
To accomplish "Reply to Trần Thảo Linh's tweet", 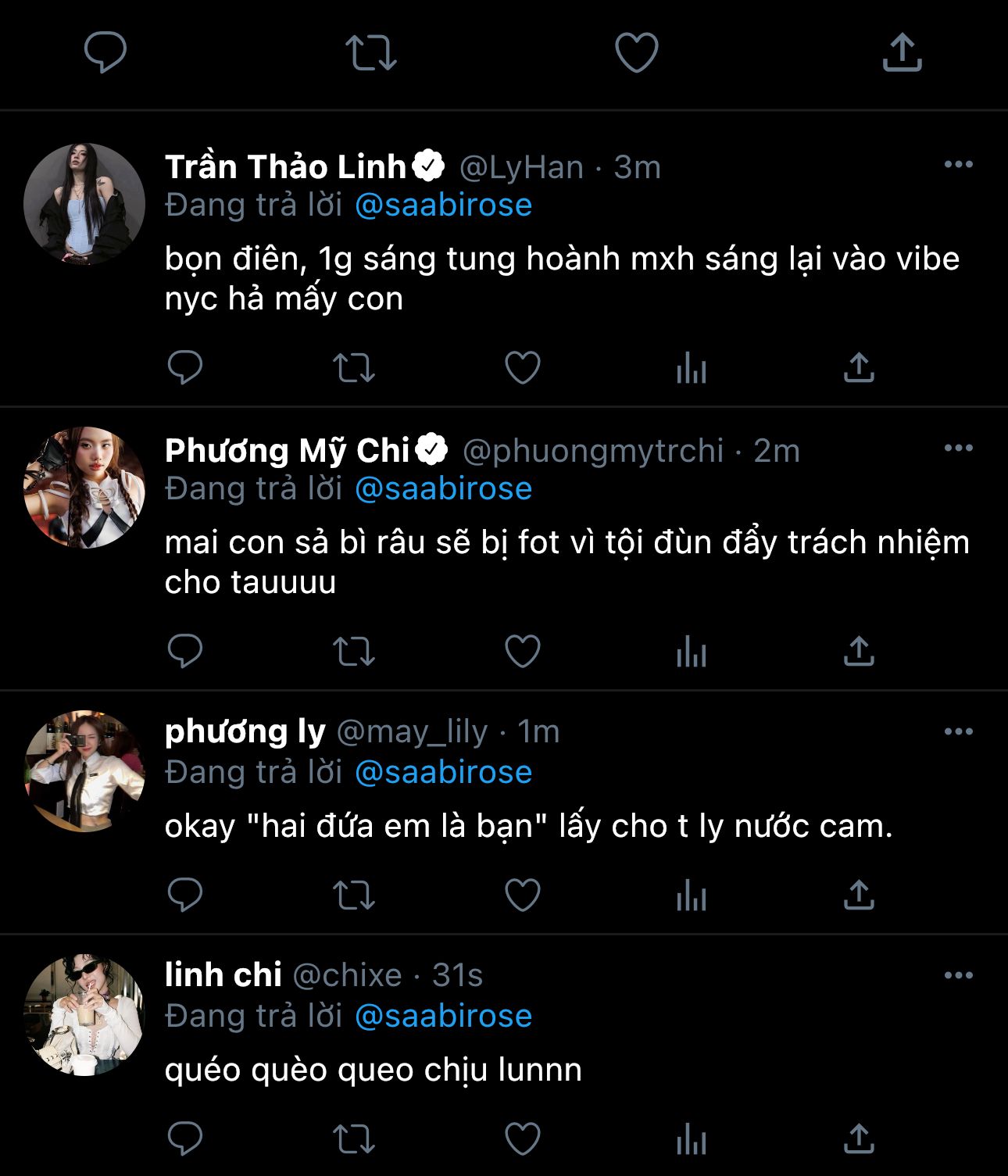I will (185, 367).
